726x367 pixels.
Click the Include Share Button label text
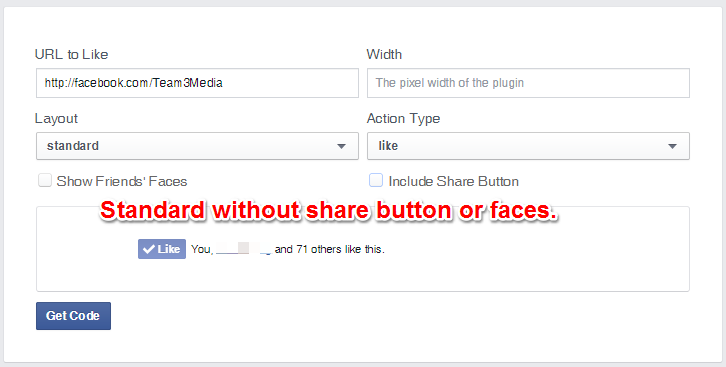pos(454,181)
